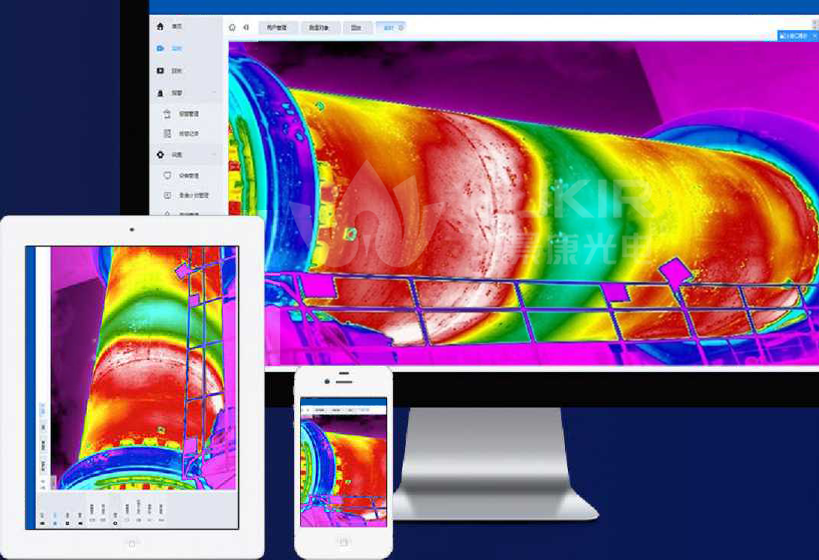
Task: Open the playback film icon in sidebar
Action: click(160, 70)
